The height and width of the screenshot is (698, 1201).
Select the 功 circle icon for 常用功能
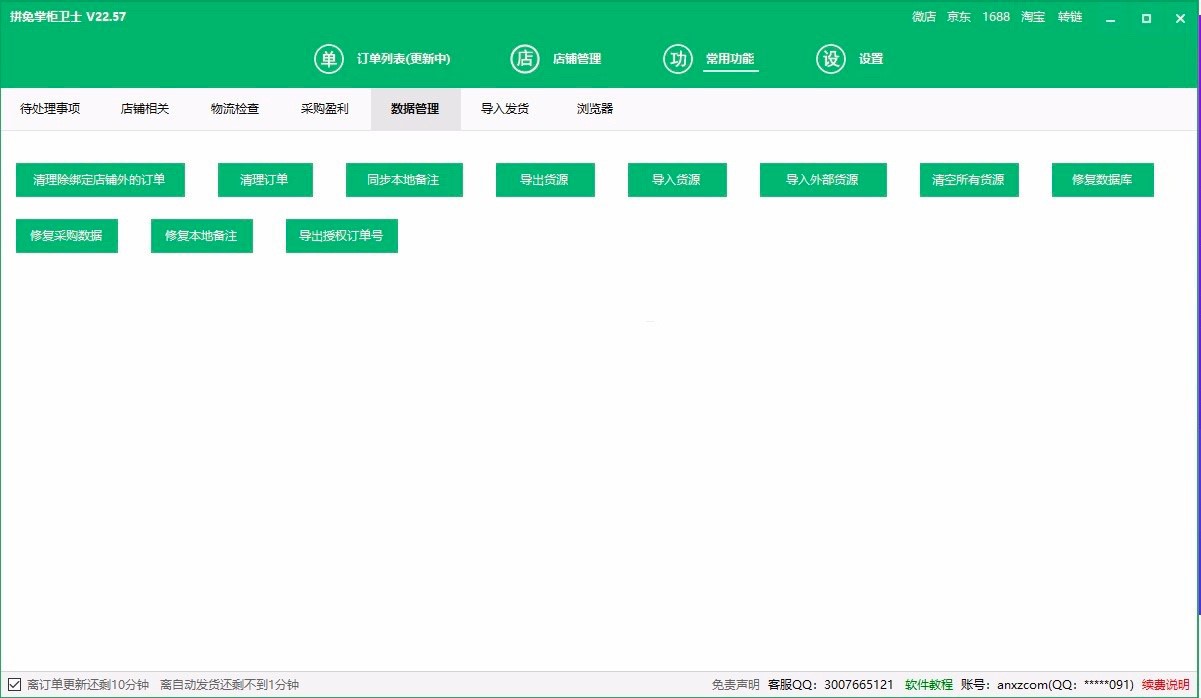pyautogui.click(x=678, y=59)
